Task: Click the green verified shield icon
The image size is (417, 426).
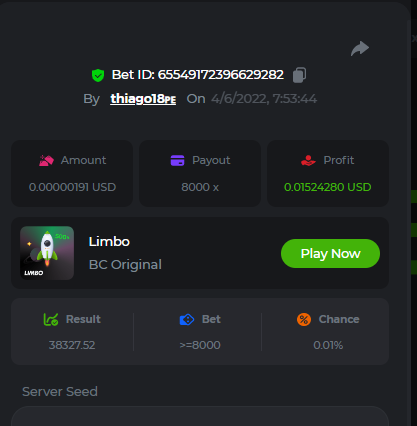Action: pyautogui.click(x=98, y=75)
